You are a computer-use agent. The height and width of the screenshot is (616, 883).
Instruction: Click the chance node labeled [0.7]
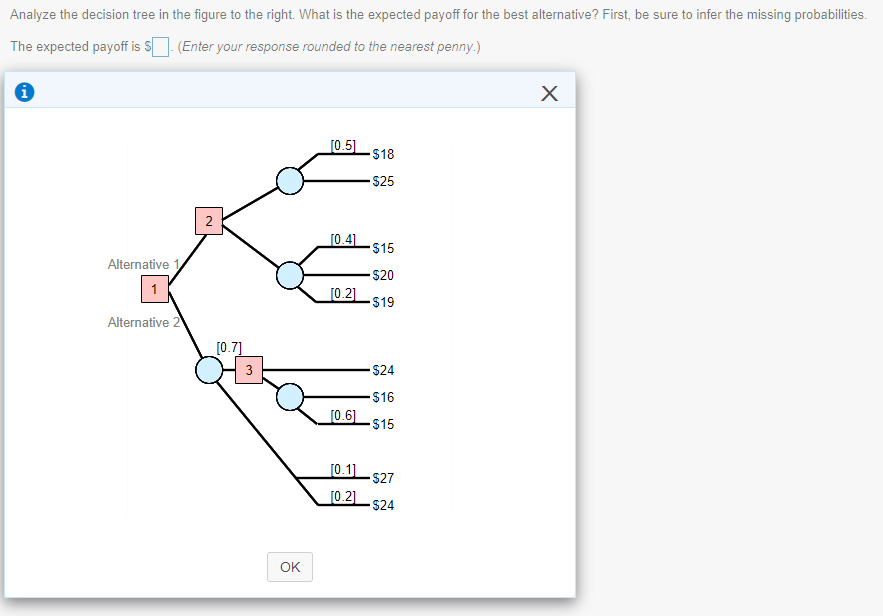[208, 369]
